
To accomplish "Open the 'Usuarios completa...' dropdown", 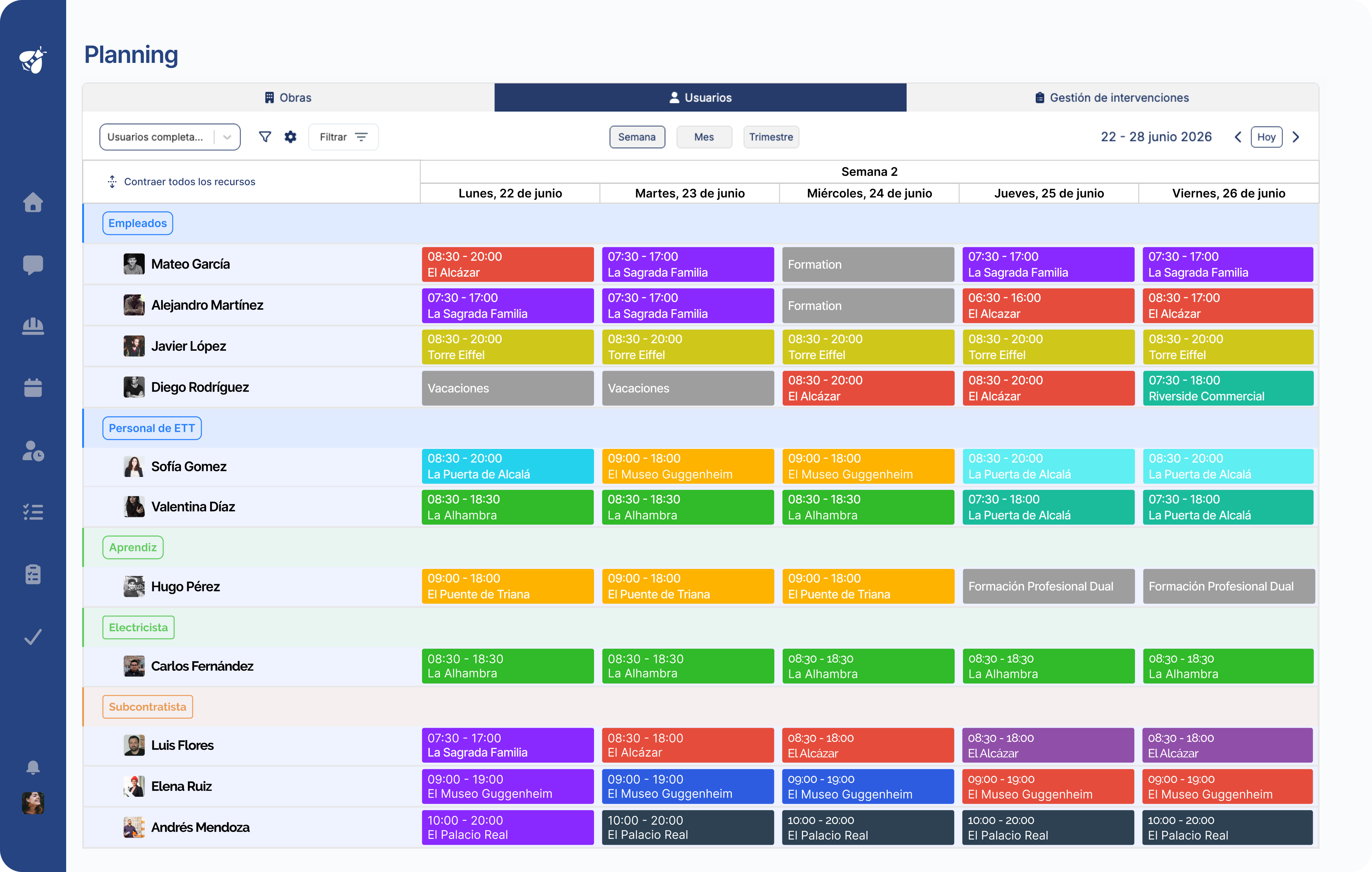I will [170, 137].
